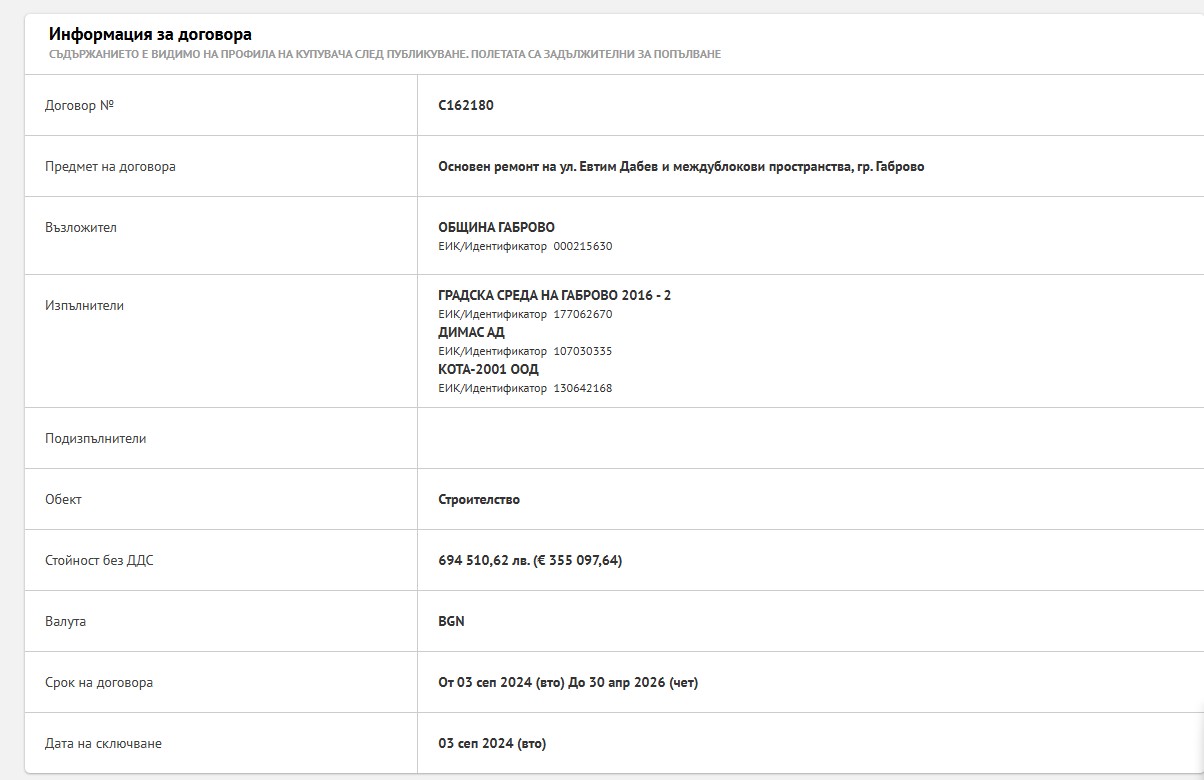Select the contract subject text about Евтим Дабев
The width and height of the screenshot is (1204, 780).
pyautogui.click(x=680, y=166)
